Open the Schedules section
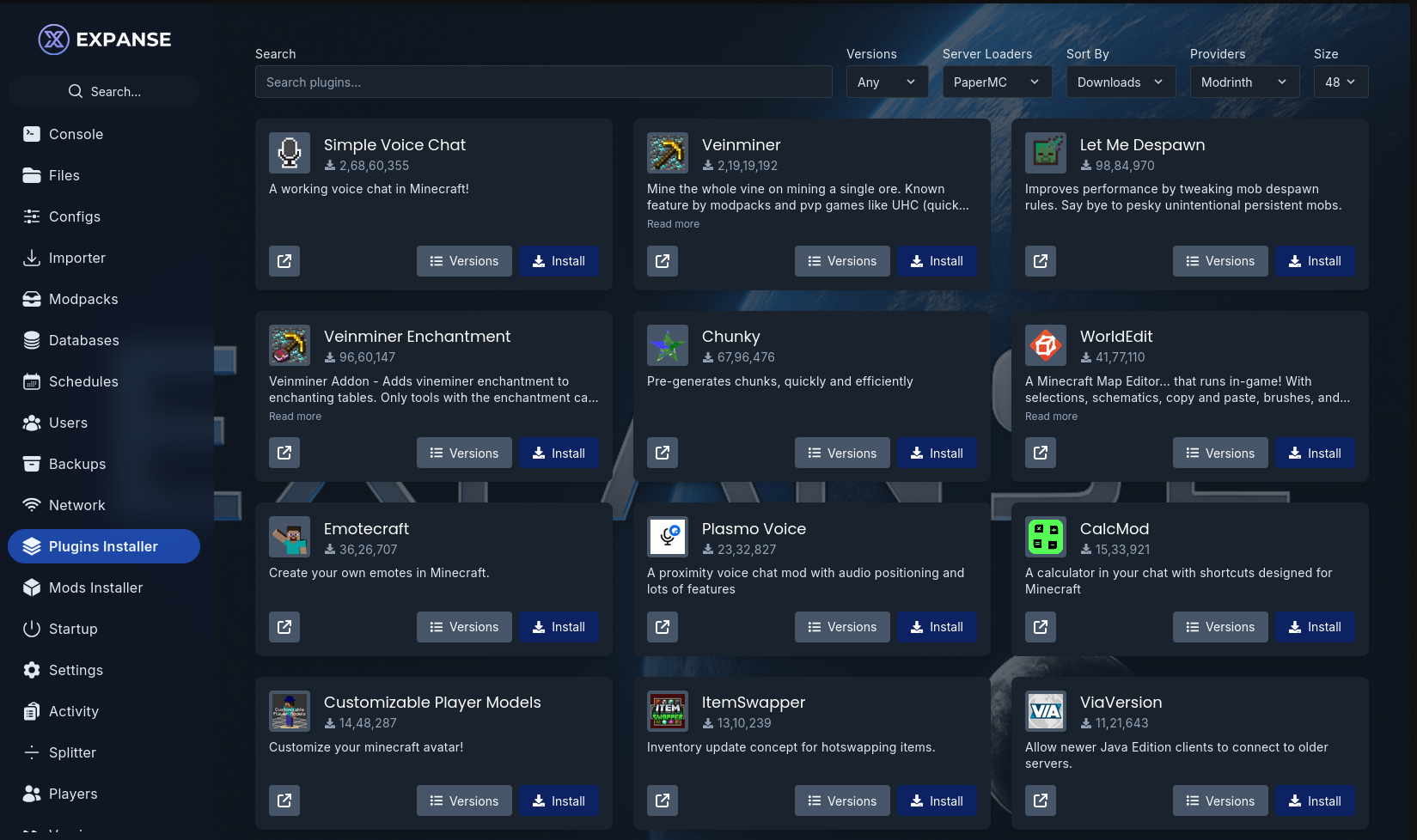Viewport: 1417px width, 840px height. [x=84, y=381]
